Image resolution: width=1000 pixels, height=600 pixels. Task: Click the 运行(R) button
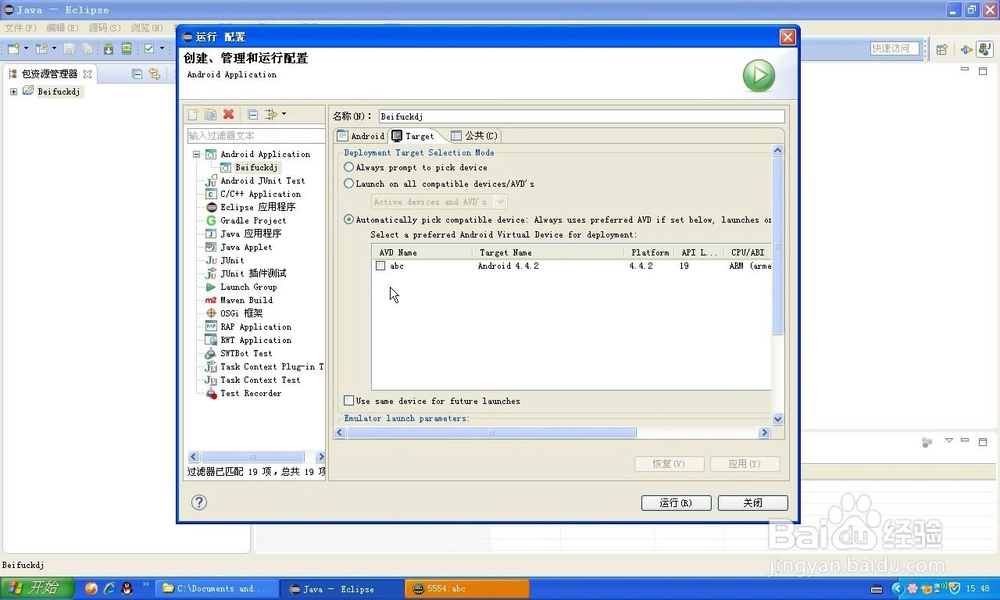[675, 502]
